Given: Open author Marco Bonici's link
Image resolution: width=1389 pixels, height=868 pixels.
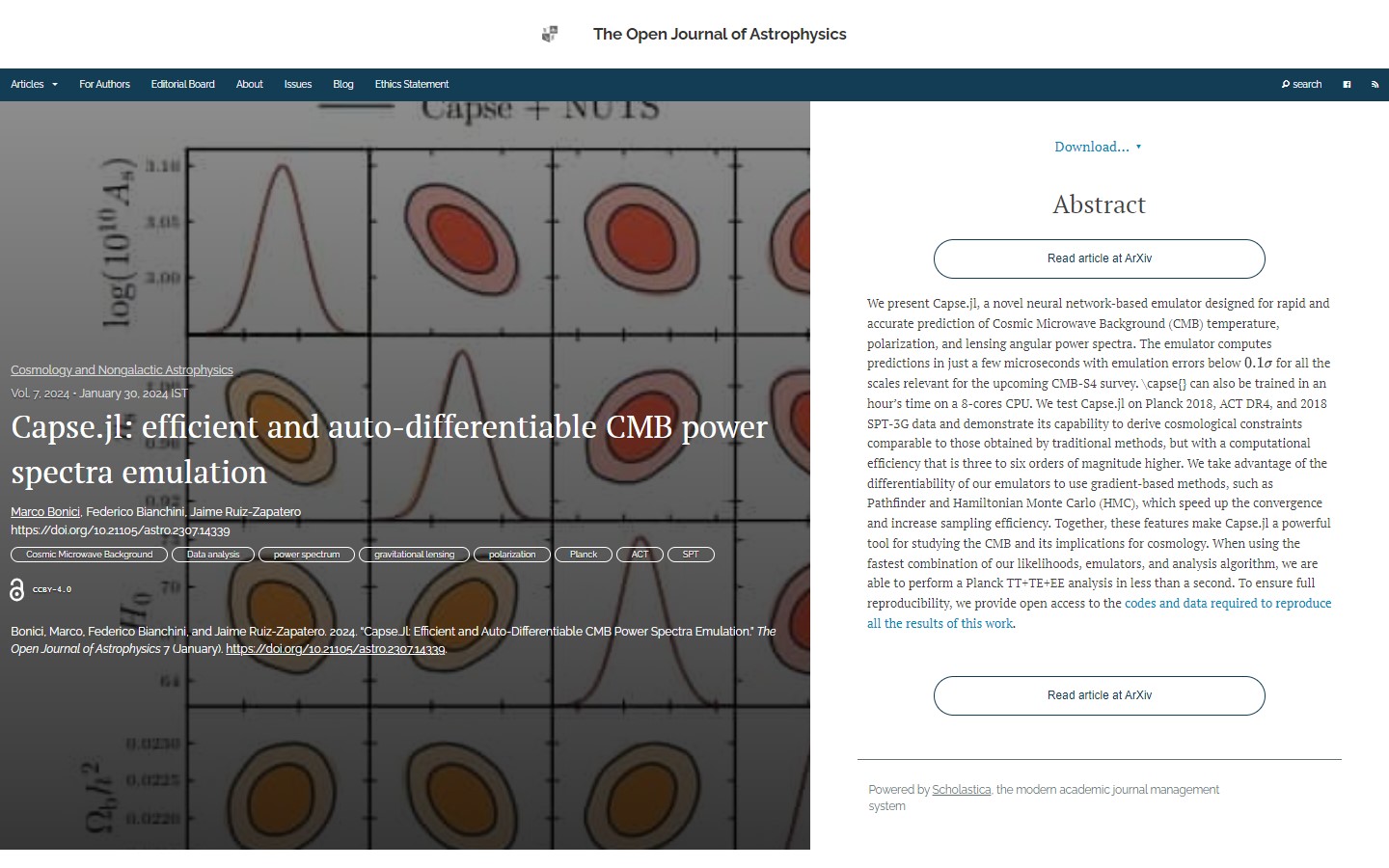Looking at the screenshot, I should 45,512.
